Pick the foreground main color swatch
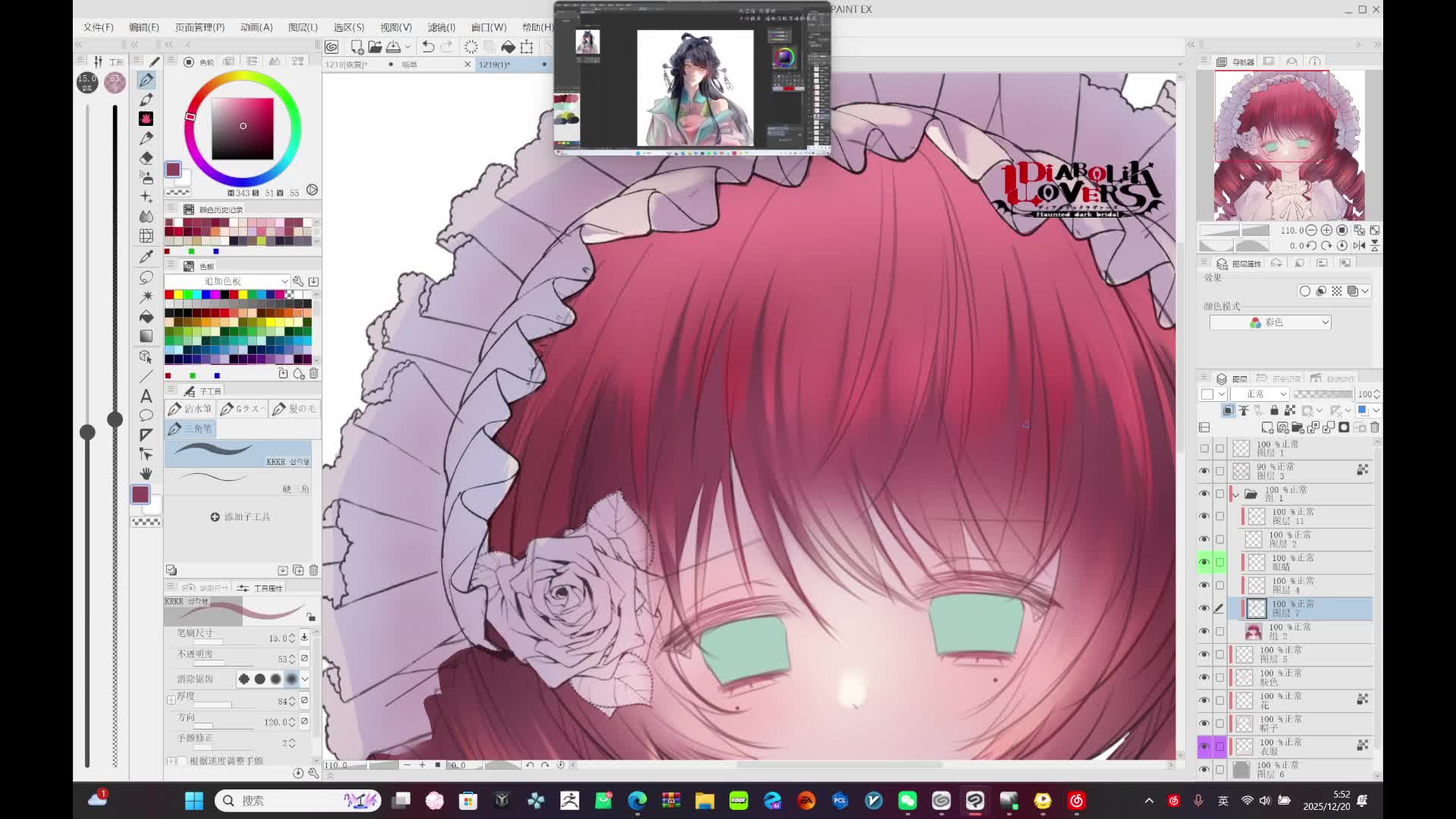 pyautogui.click(x=140, y=494)
